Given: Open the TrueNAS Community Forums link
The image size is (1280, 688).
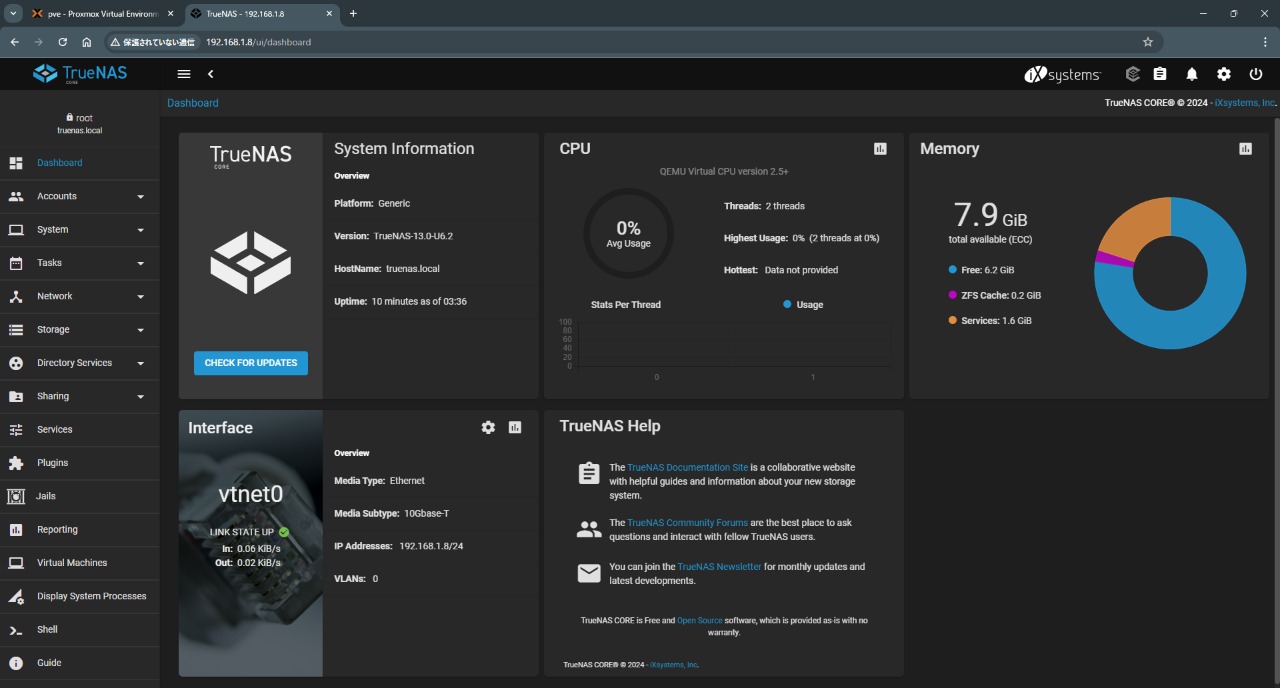Looking at the screenshot, I should coord(688,522).
